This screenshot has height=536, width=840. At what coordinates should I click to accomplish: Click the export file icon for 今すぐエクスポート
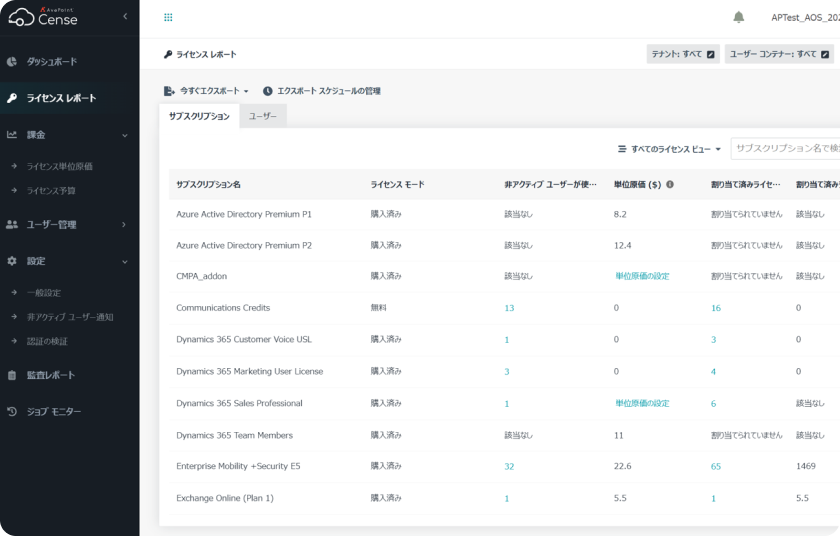click(169, 91)
